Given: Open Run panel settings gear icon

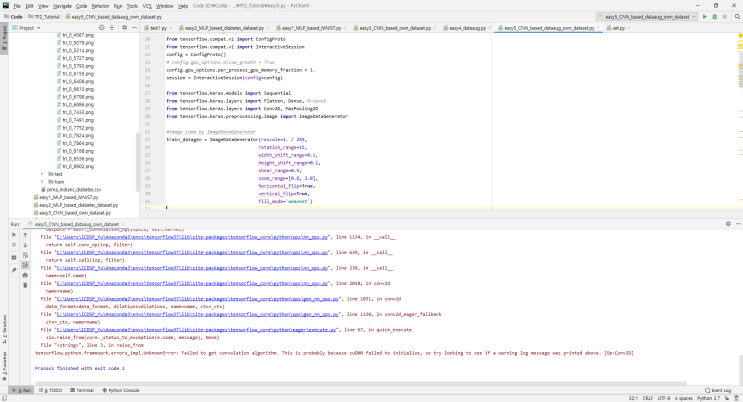Looking at the screenshot, I should point(728,225).
